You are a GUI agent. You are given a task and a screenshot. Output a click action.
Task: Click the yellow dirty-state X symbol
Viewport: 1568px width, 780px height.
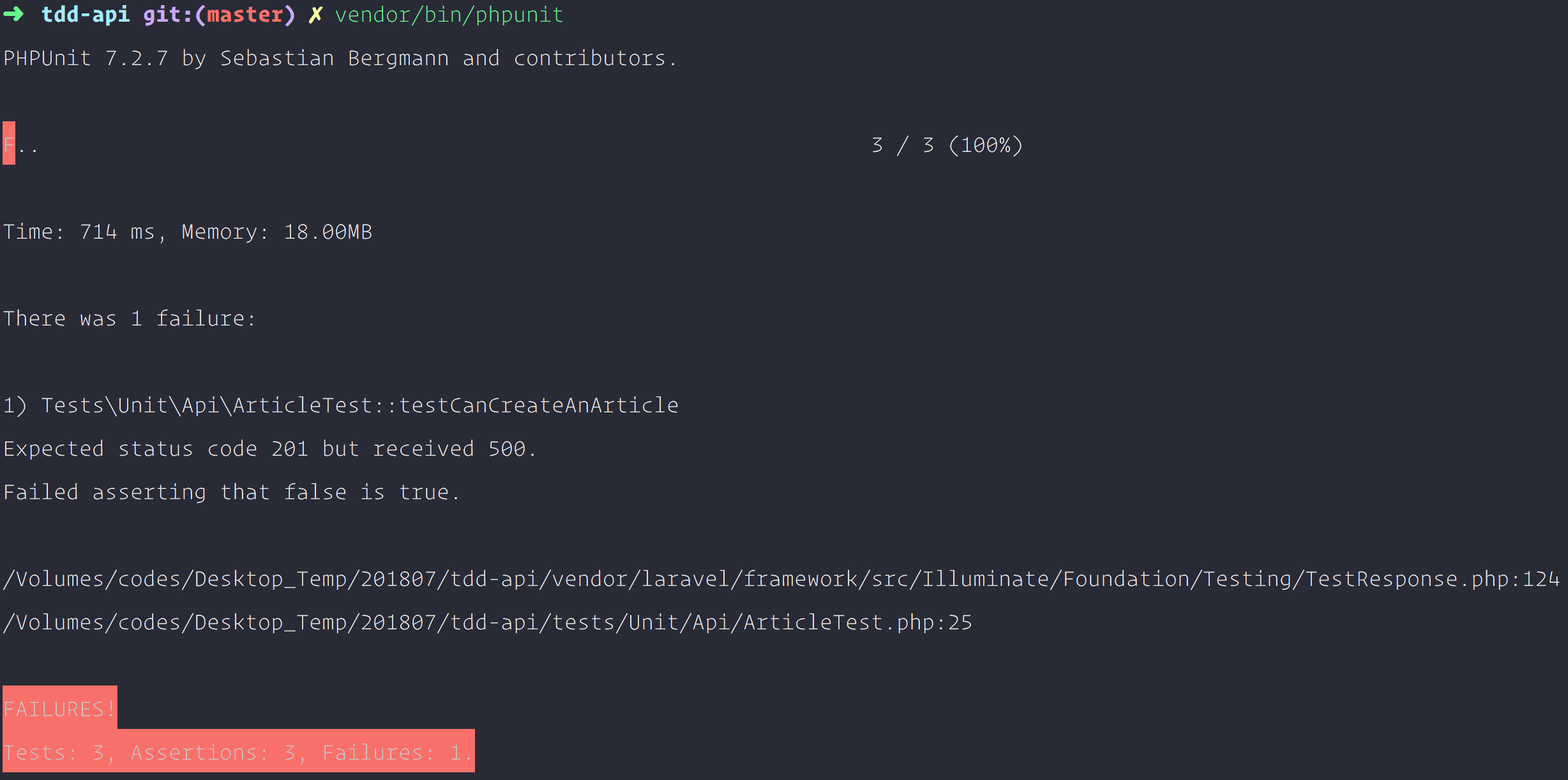[315, 15]
